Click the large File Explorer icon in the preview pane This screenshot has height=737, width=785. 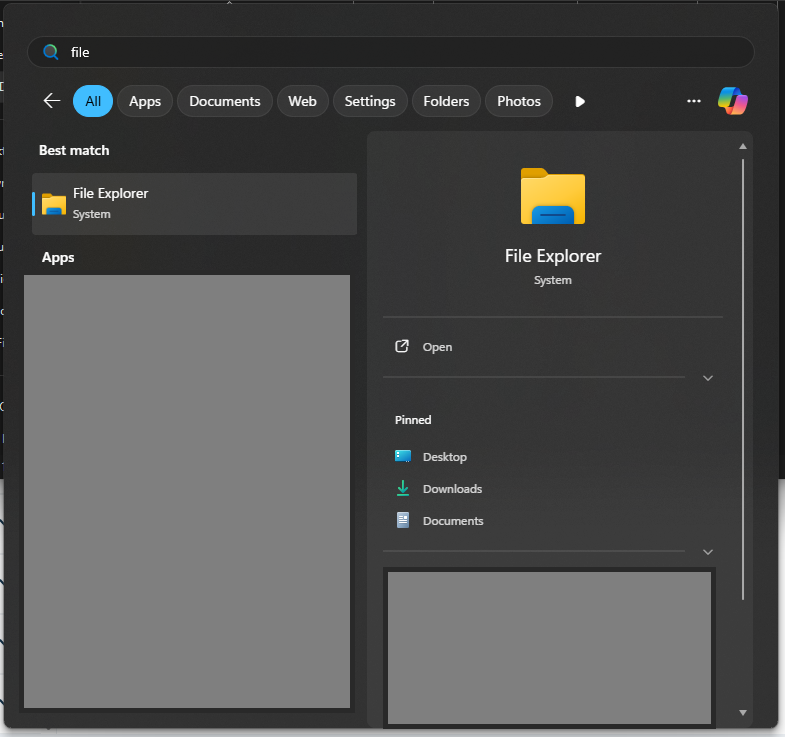tap(553, 196)
